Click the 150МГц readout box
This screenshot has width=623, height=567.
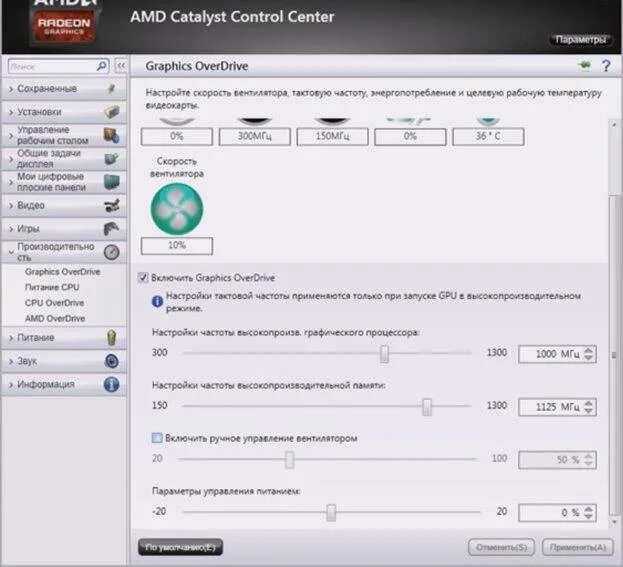(x=332, y=136)
